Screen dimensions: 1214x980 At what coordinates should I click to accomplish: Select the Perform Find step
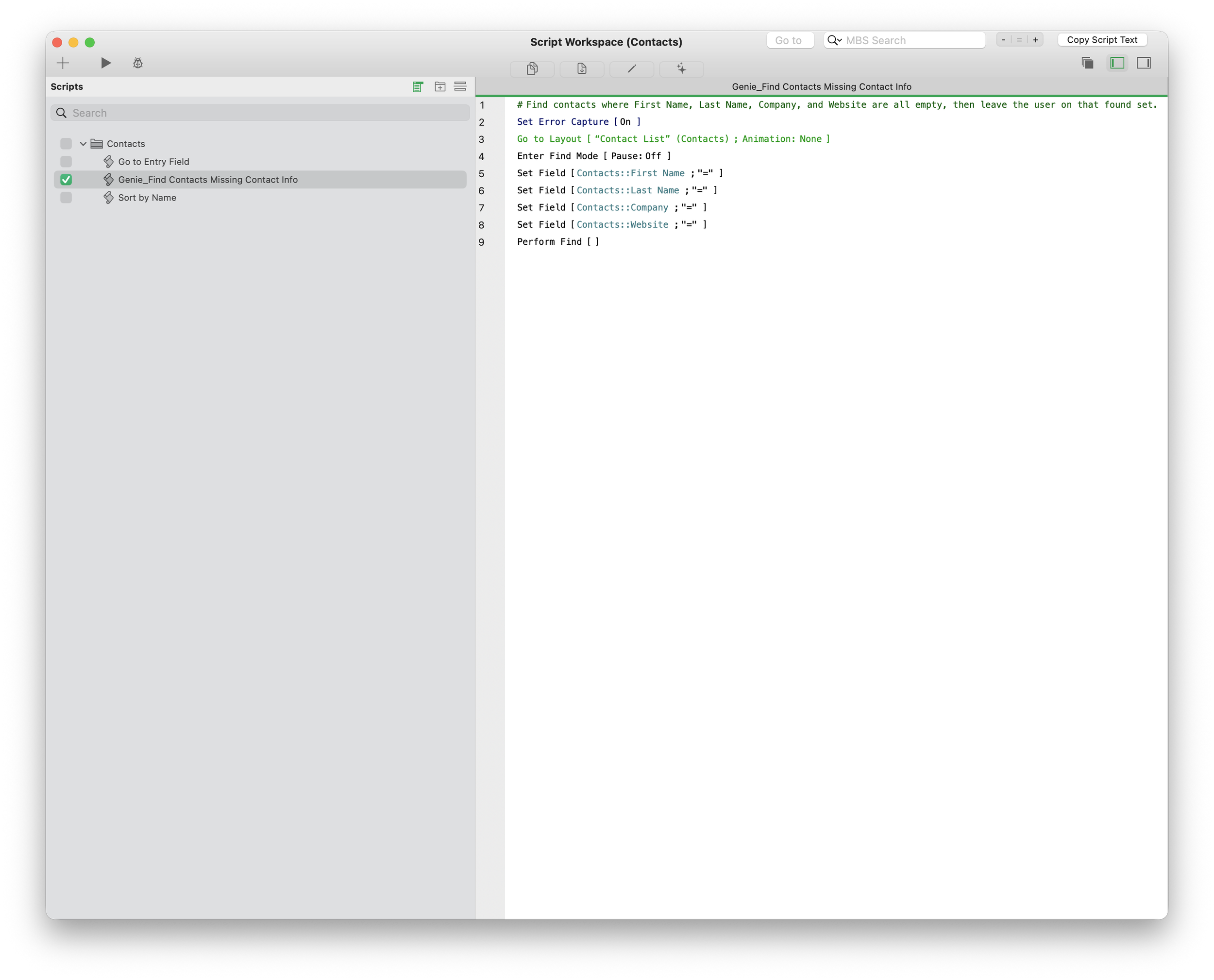[557, 242]
